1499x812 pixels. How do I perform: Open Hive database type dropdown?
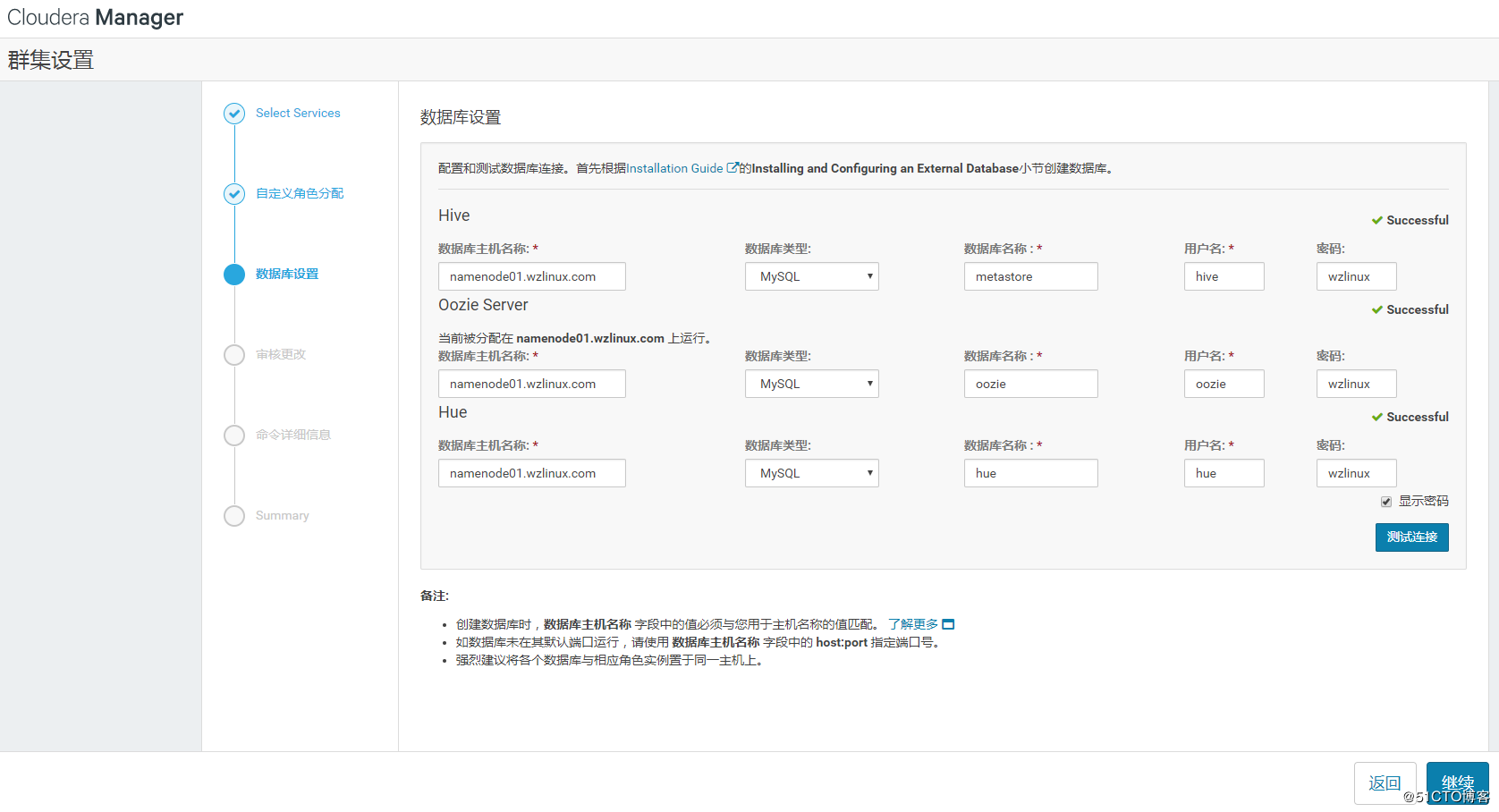[x=811, y=276]
